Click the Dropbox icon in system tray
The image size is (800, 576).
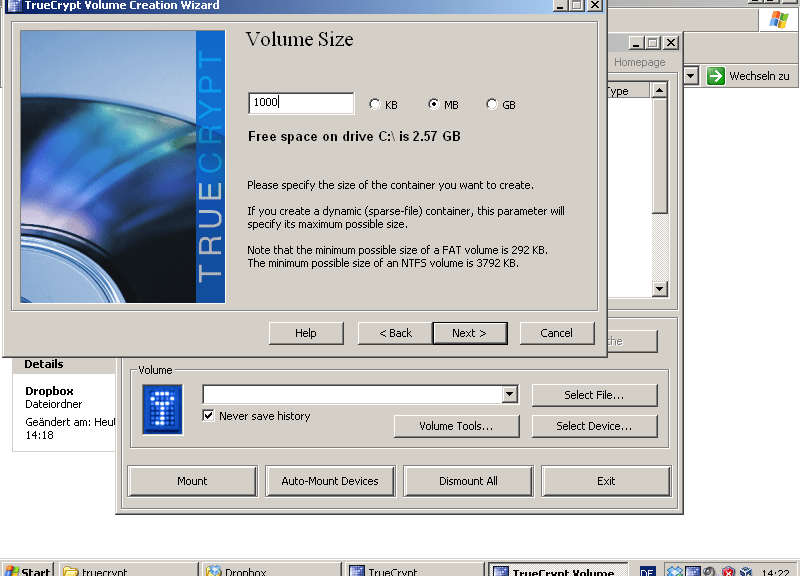click(x=674, y=571)
